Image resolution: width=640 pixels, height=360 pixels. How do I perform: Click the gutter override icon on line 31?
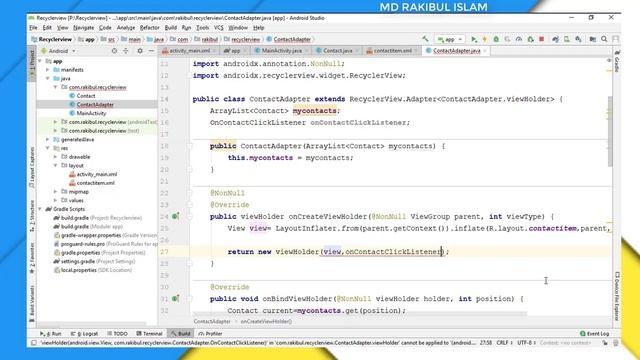[x=176, y=299]
